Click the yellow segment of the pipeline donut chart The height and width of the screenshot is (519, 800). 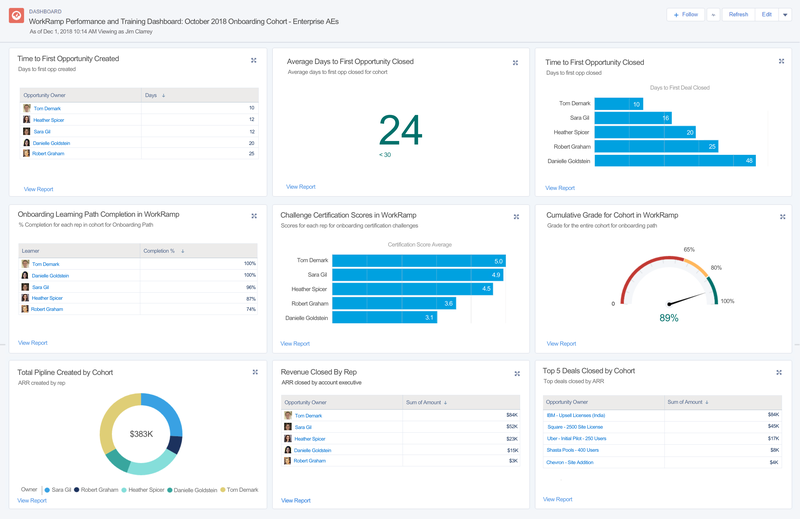pyautogui.click(x=118, y=423)
